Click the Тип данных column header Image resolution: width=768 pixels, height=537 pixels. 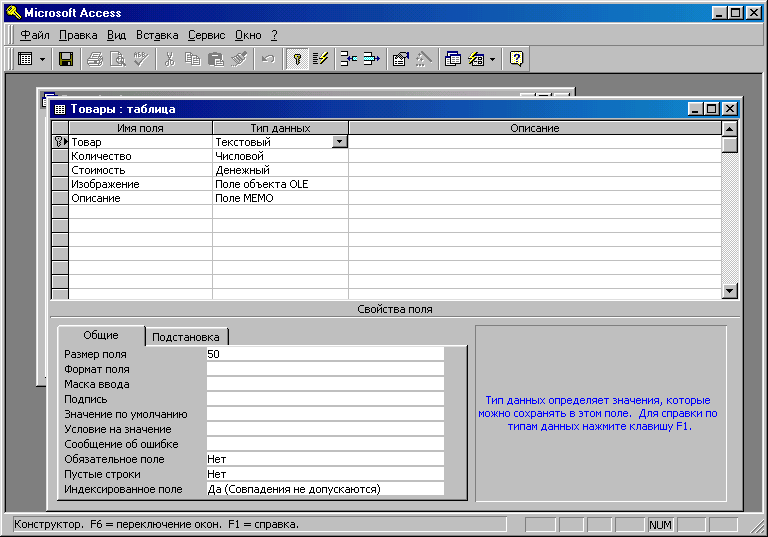tap(280, 128)
